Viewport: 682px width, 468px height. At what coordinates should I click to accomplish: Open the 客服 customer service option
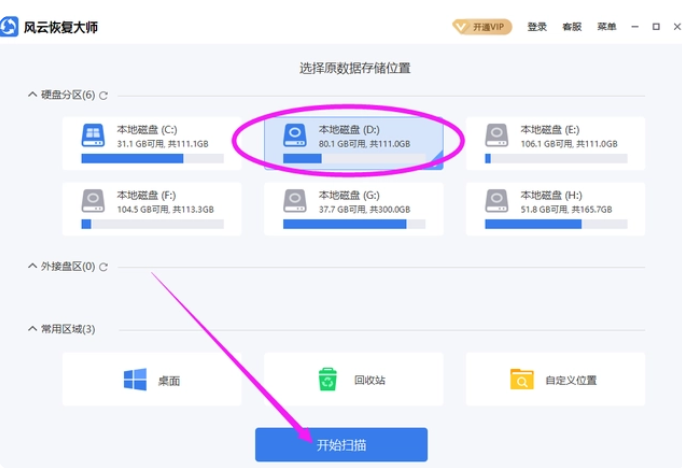coord(572,27)
